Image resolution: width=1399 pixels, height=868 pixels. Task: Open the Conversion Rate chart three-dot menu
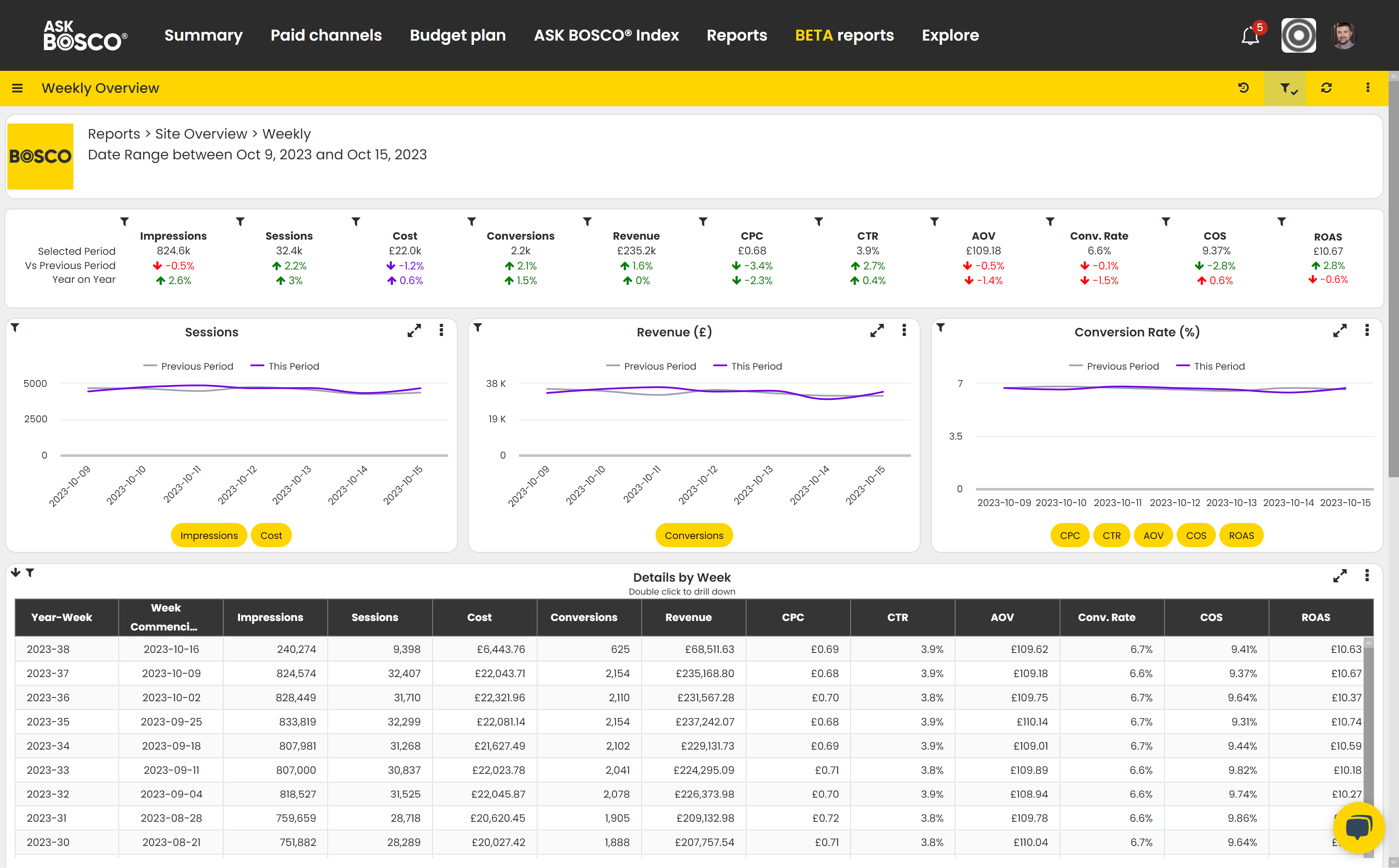[1367, 331]
